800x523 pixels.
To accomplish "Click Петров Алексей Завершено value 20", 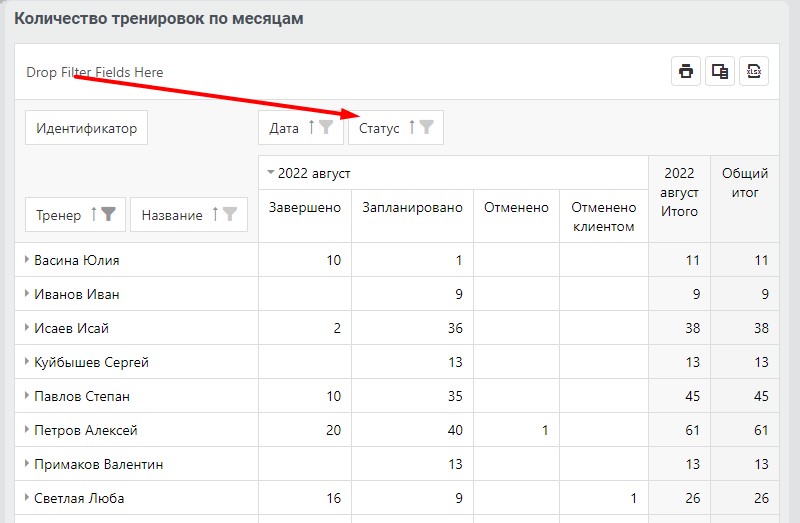I will point(333,430).
